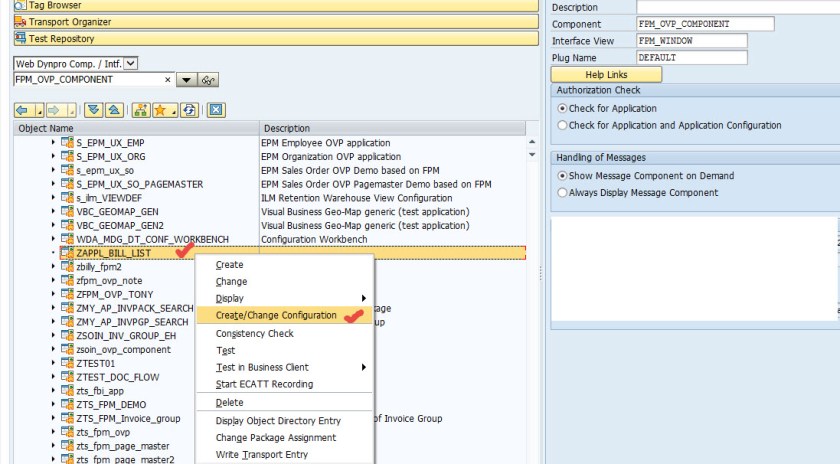Choose Consistency Check from context menu
Image resolution: width=840 pixels, height=464 pixels.
click(284, 333)
